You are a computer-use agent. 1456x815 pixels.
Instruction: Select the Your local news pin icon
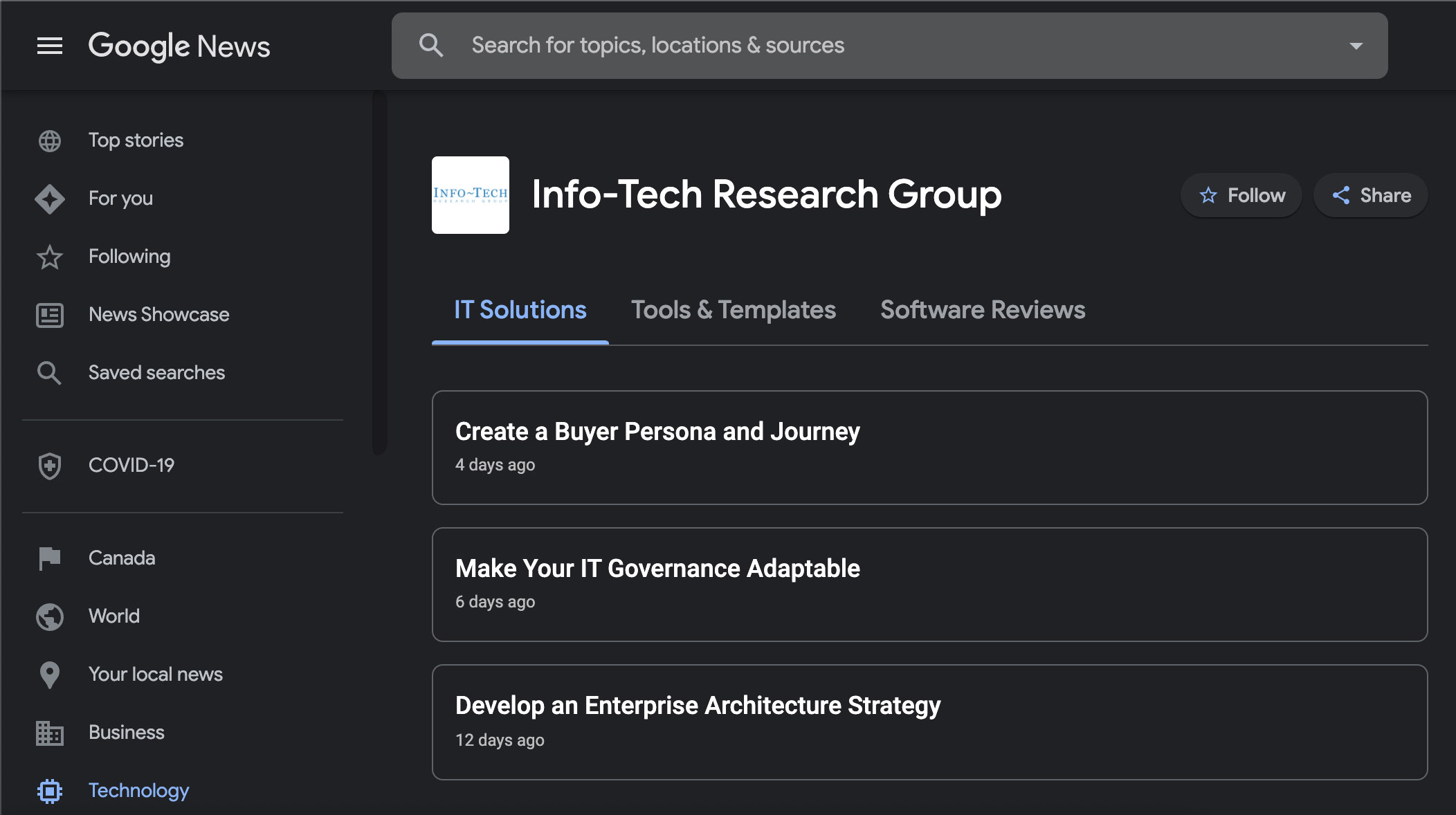tap(49, 675)
